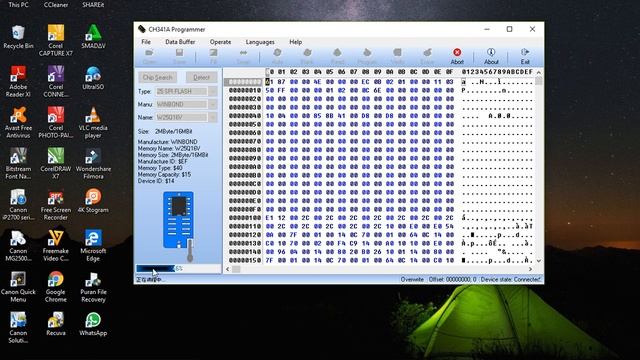Click the Auto toolbar icon
The image size is (640, 360).
tap(277, 56)
